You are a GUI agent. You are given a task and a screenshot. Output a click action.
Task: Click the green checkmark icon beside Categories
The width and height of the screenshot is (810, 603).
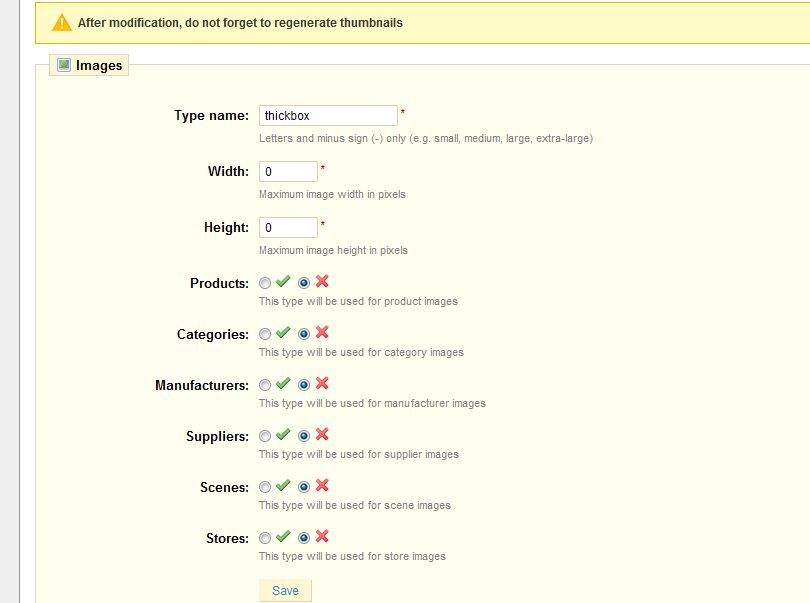tap(283, 333)
